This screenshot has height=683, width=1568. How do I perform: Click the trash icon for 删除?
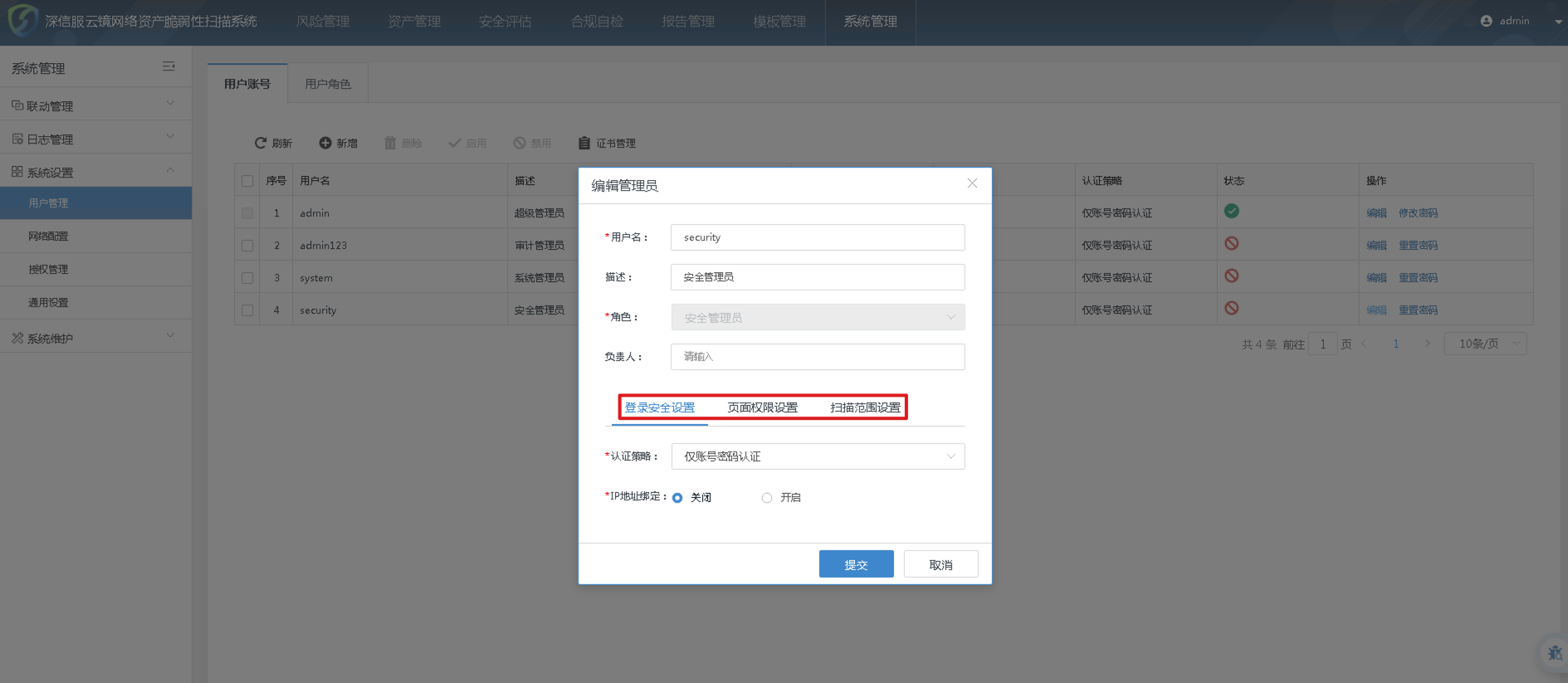tap(390, 143)
